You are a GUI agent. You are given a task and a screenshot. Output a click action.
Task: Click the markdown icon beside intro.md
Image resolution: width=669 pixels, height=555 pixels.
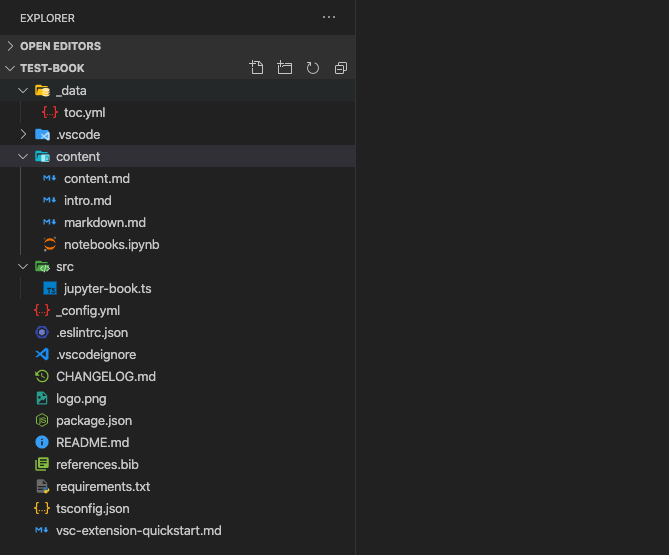click(49, 200)
